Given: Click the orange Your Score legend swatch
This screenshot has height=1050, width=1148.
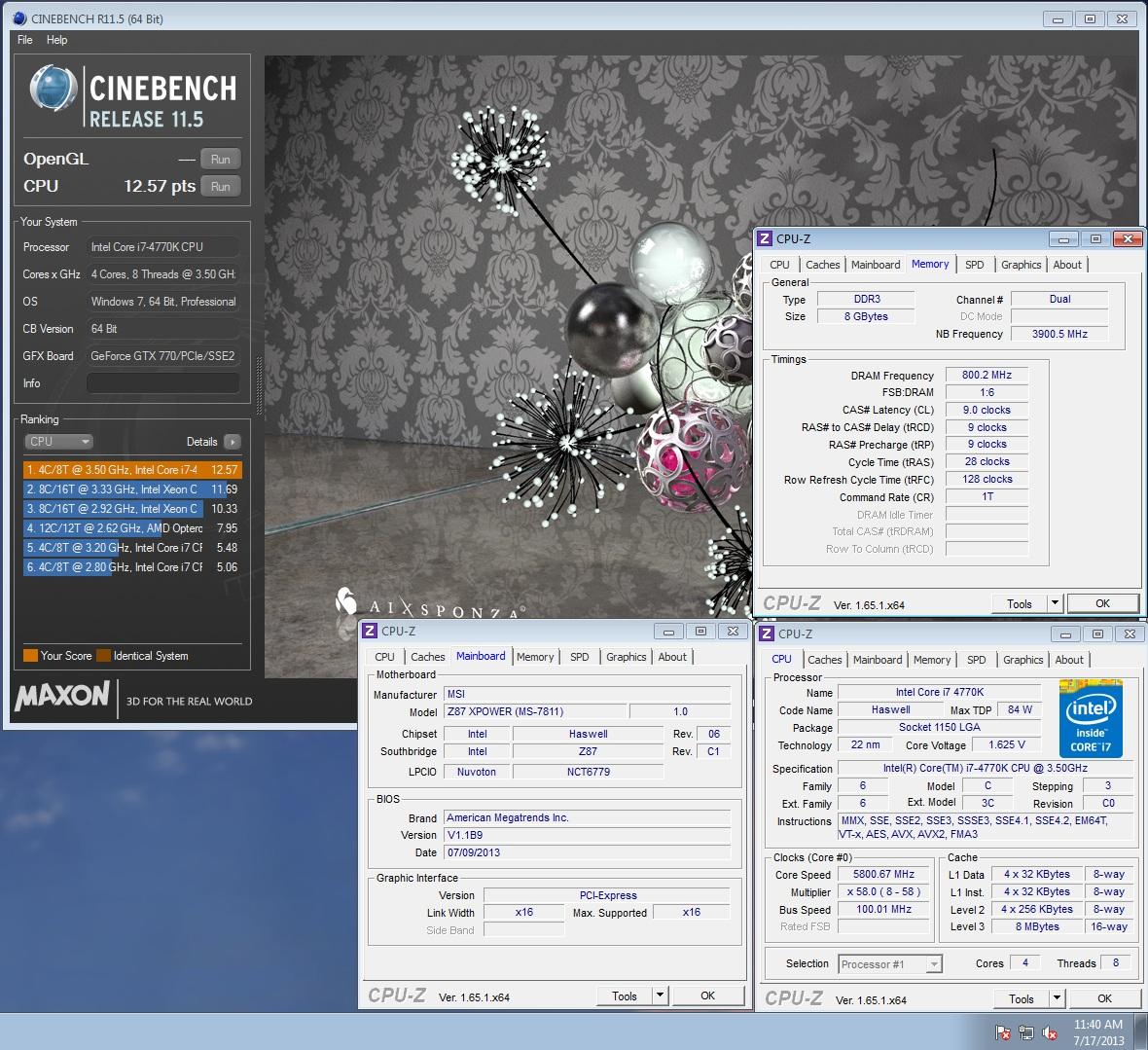Looking at the screenshot, I should (x=30, y=655).
